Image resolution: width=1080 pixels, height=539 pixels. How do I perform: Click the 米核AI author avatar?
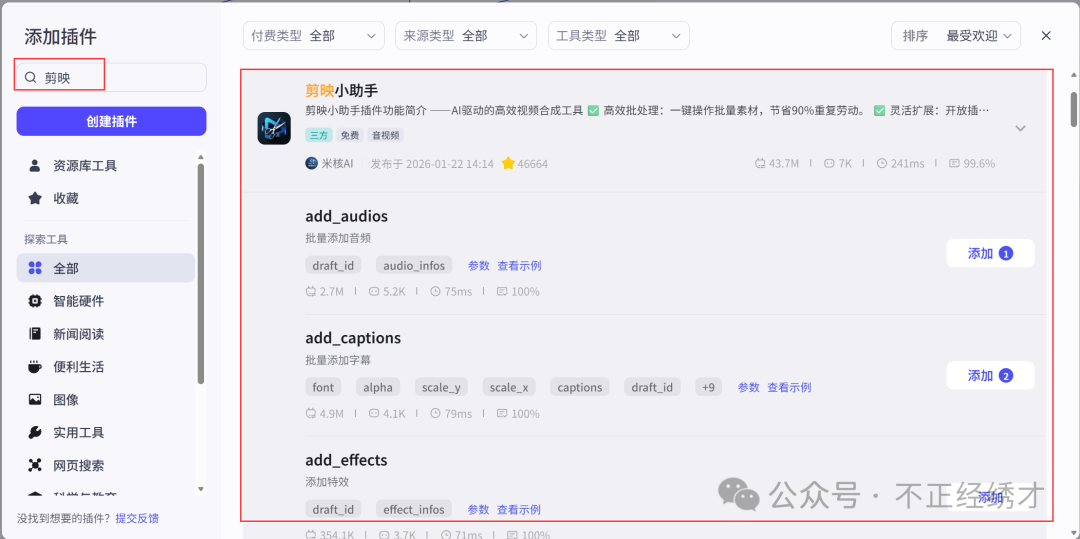point(311,163)
